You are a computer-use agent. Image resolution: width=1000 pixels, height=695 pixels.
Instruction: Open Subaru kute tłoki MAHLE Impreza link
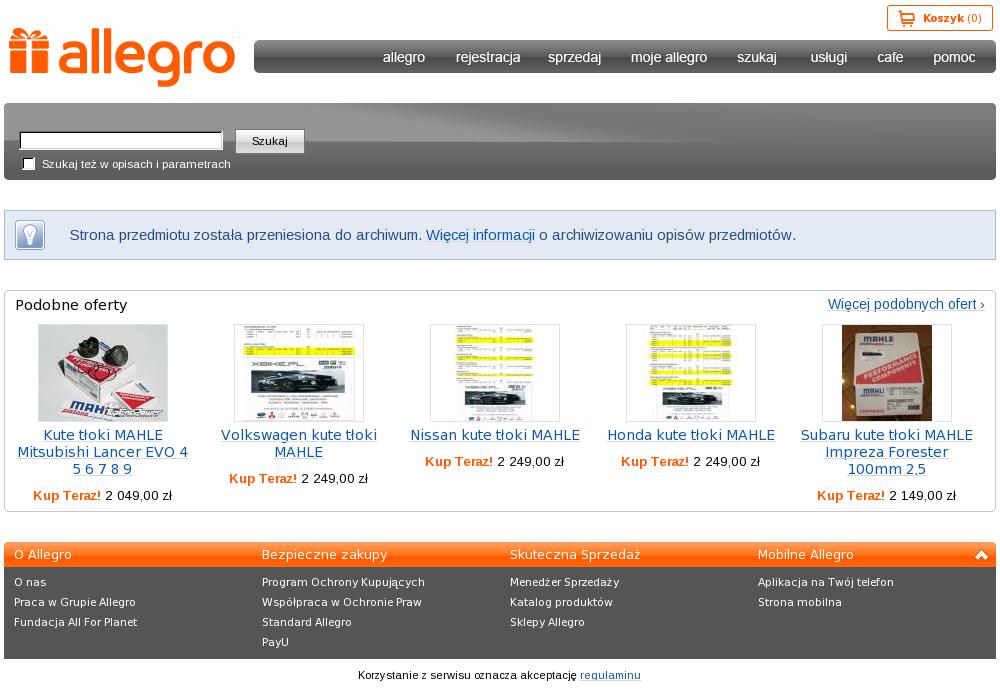(x=886, y=452)
